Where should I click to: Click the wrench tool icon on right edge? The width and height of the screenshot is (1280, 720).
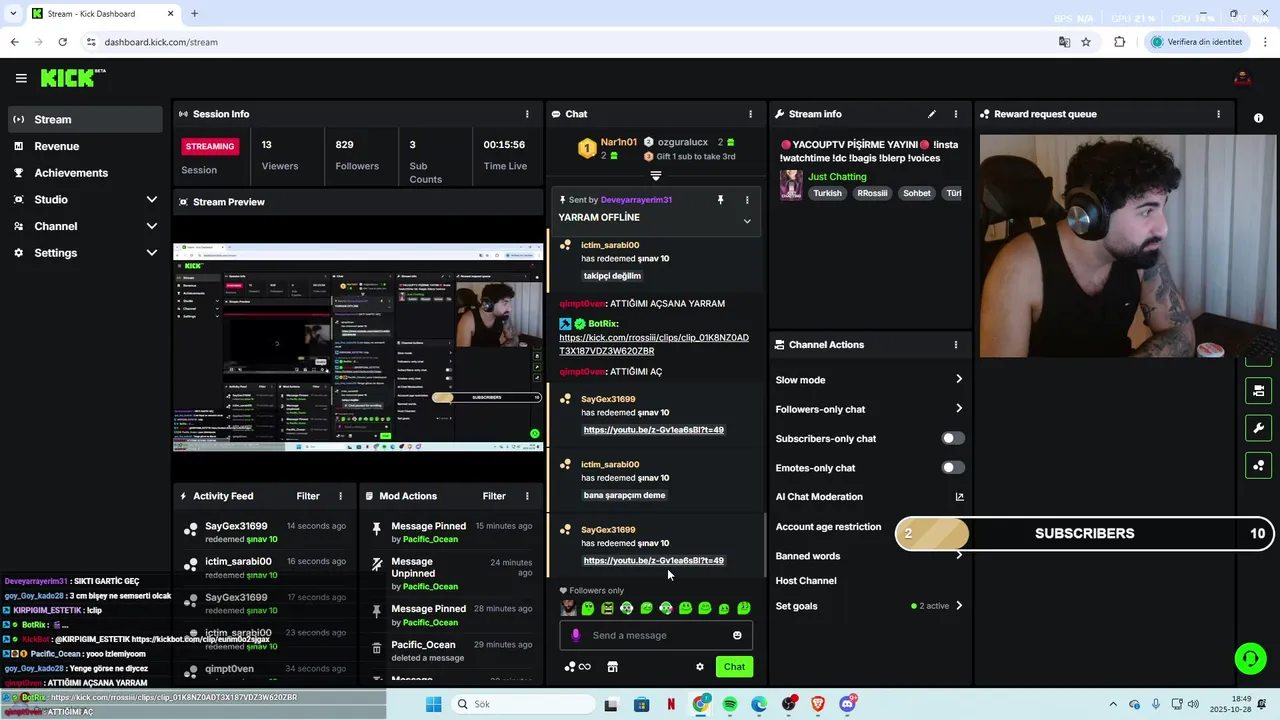click(x=1258, y=428)
